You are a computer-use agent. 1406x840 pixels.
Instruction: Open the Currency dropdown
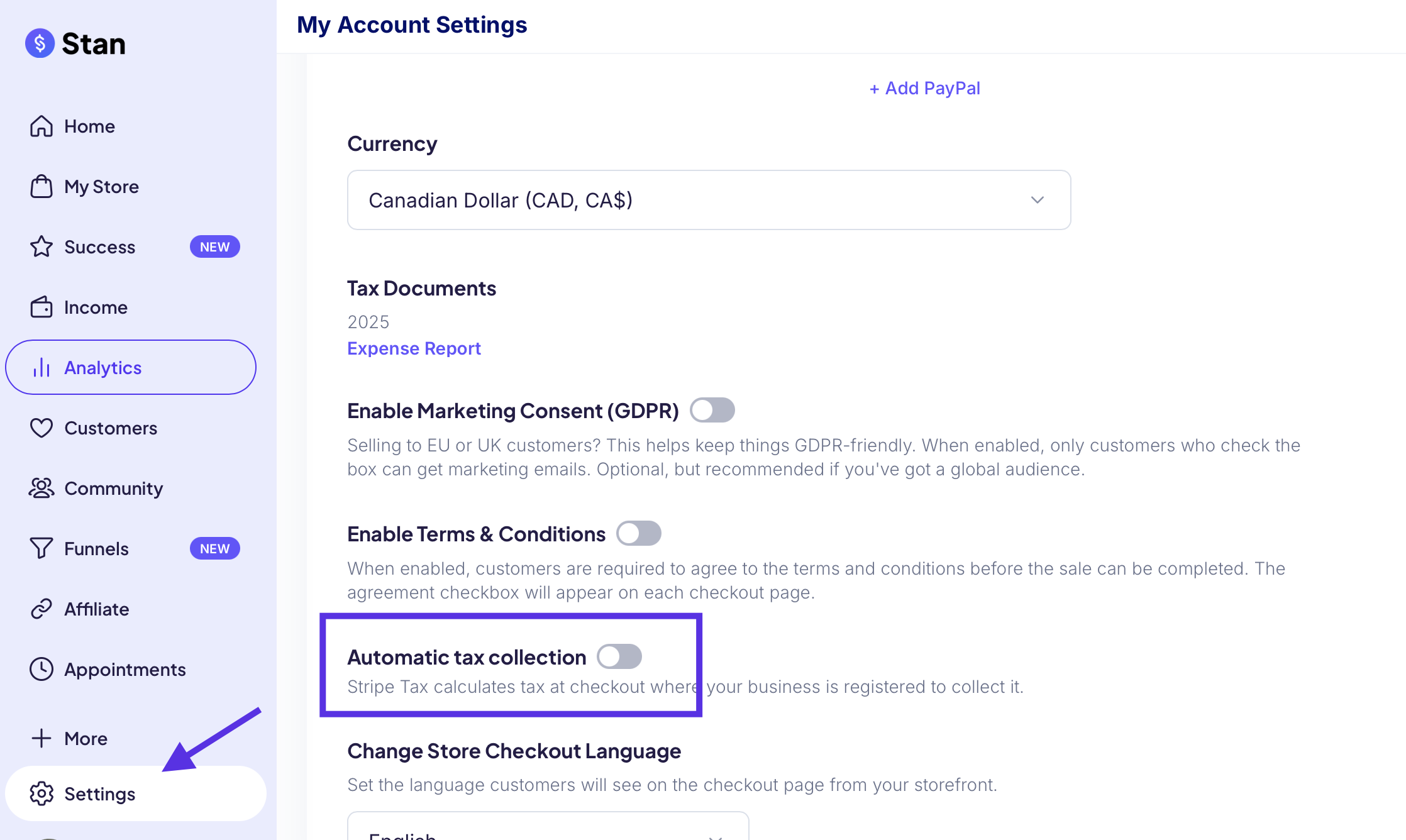click(x=709, y=200)
